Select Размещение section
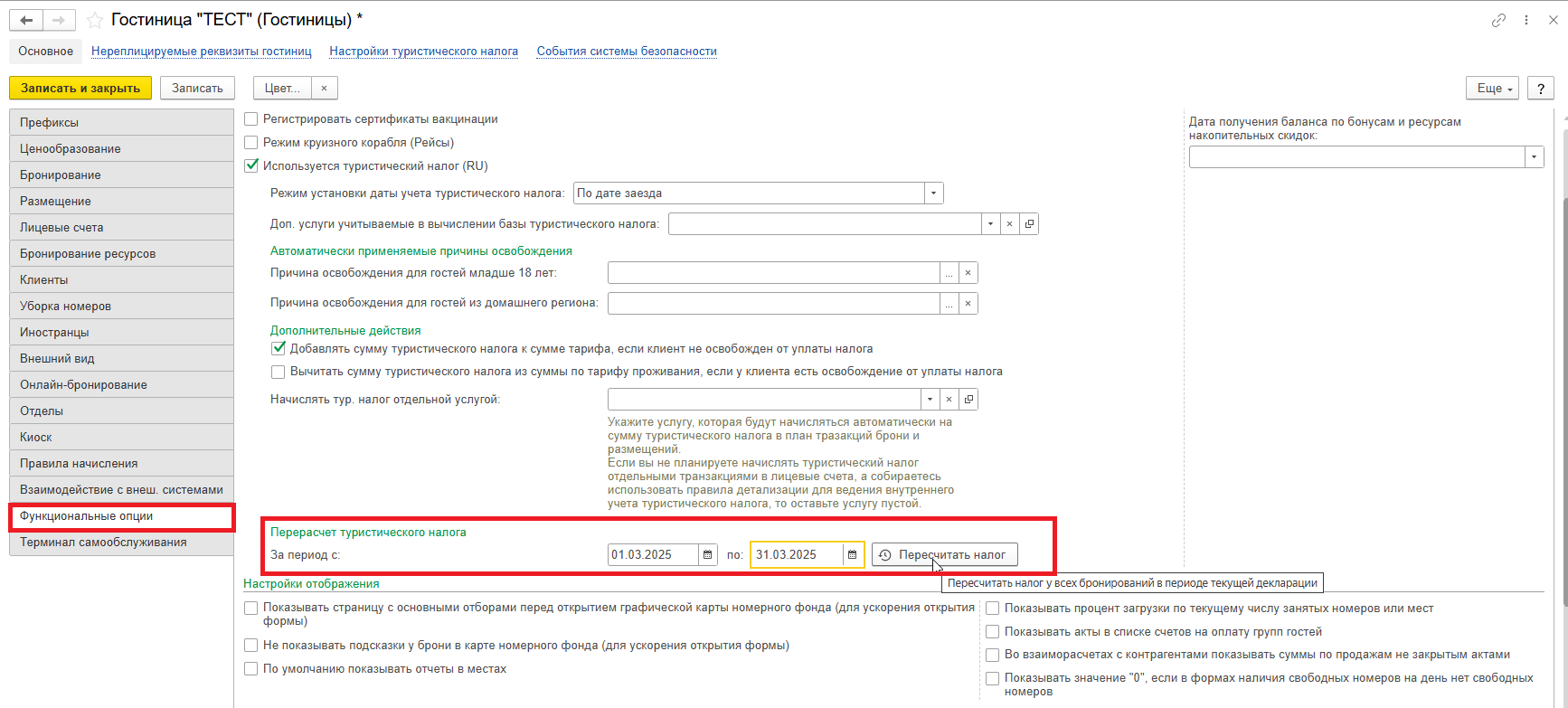The image size is (1568, 708). [121, 201]
